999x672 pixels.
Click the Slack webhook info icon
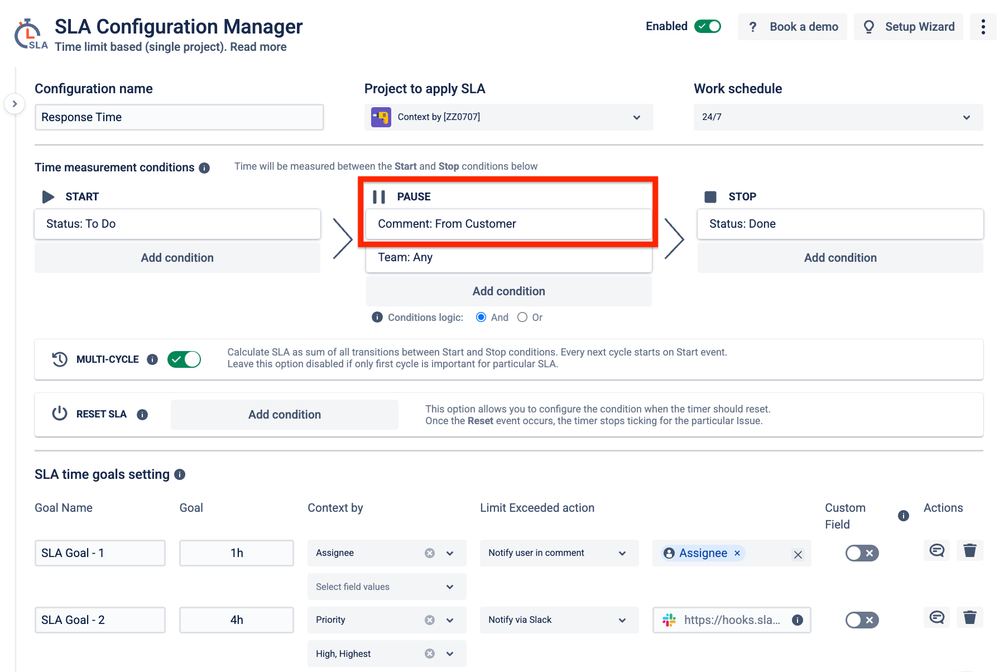(x=797, y=620)
